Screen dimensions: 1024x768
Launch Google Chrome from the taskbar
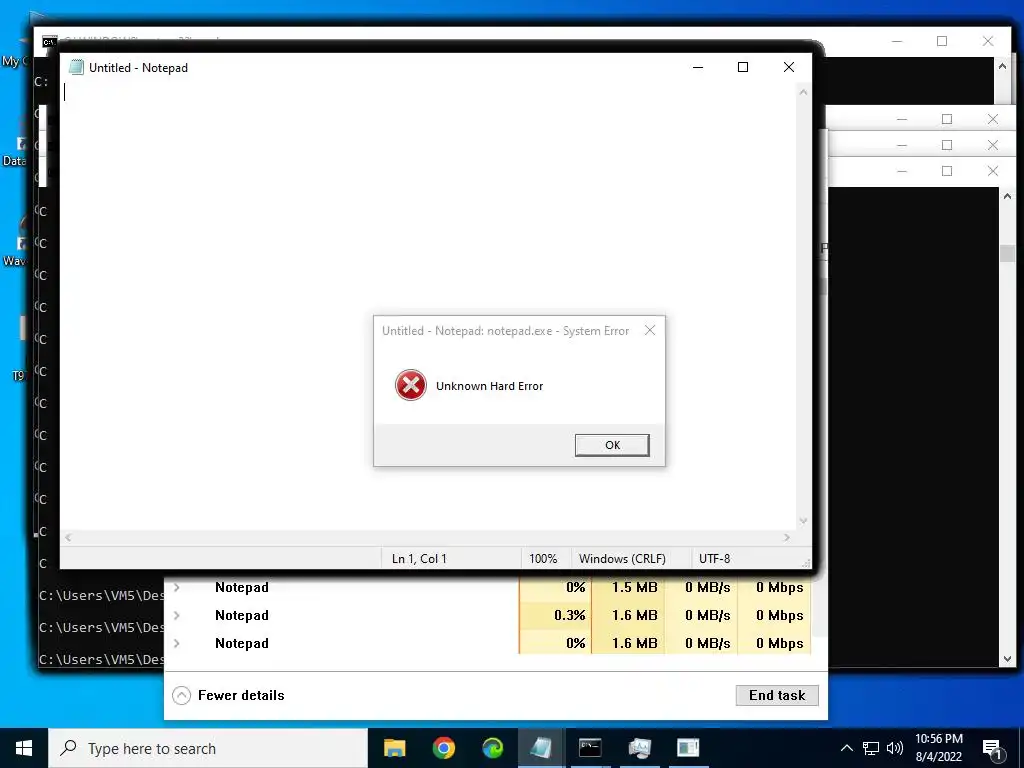(443, 748)
